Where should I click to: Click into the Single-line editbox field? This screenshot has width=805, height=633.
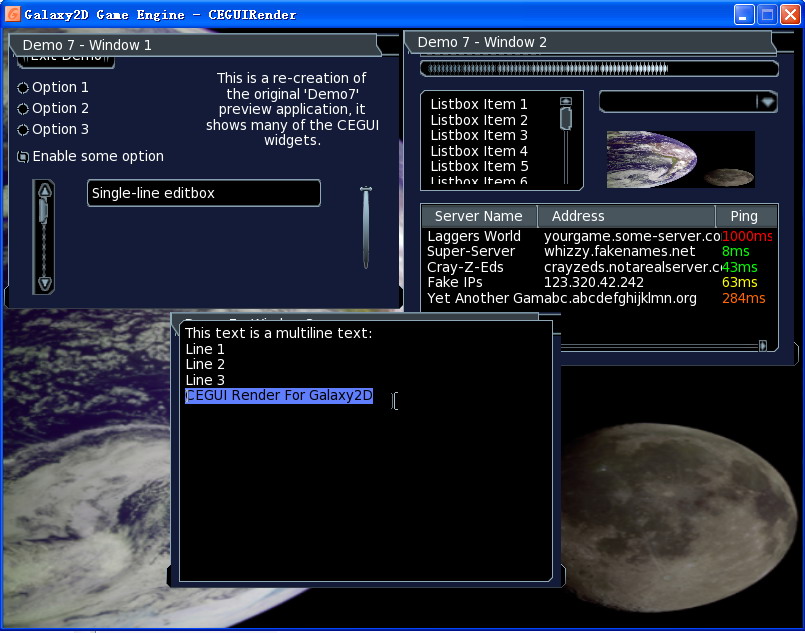pos(203,193)
